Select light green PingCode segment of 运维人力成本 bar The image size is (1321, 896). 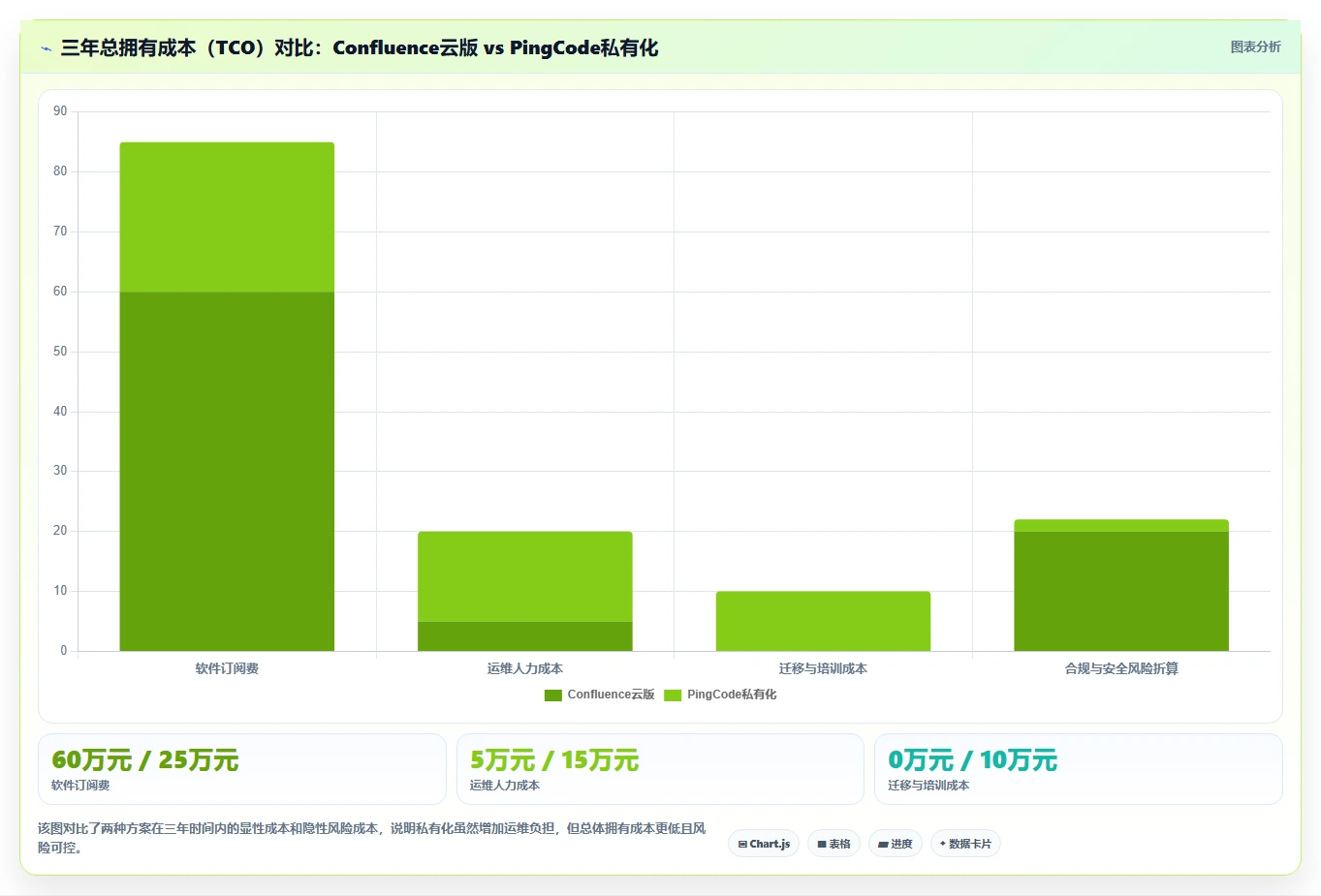[x=525, y=576]
